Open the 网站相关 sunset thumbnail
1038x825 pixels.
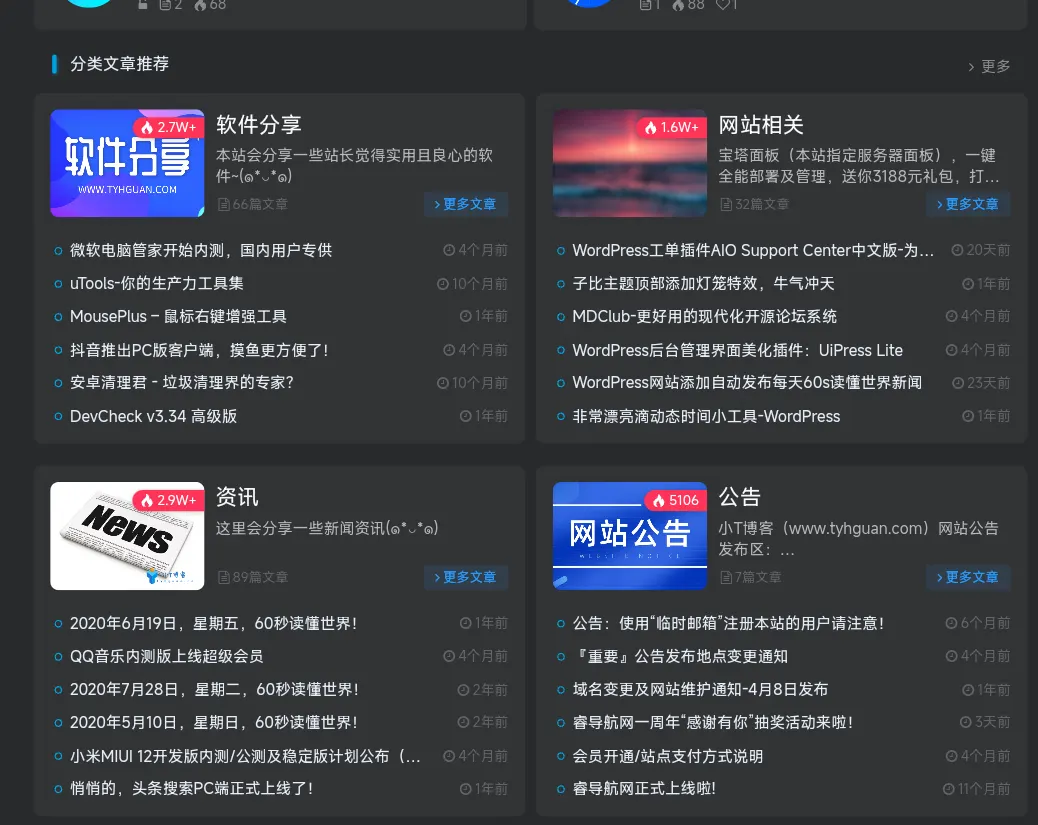click(x=630, y=163)
